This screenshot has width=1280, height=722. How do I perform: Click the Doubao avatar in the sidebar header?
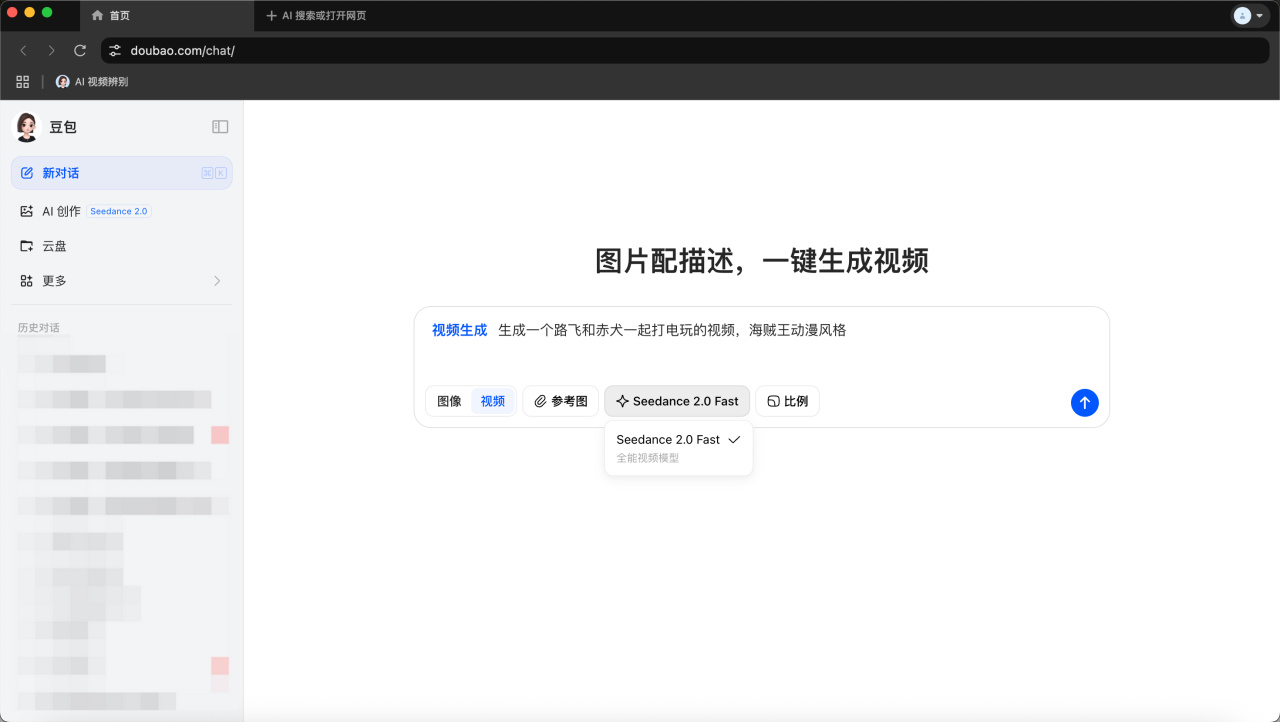click(x=27, y=127)
